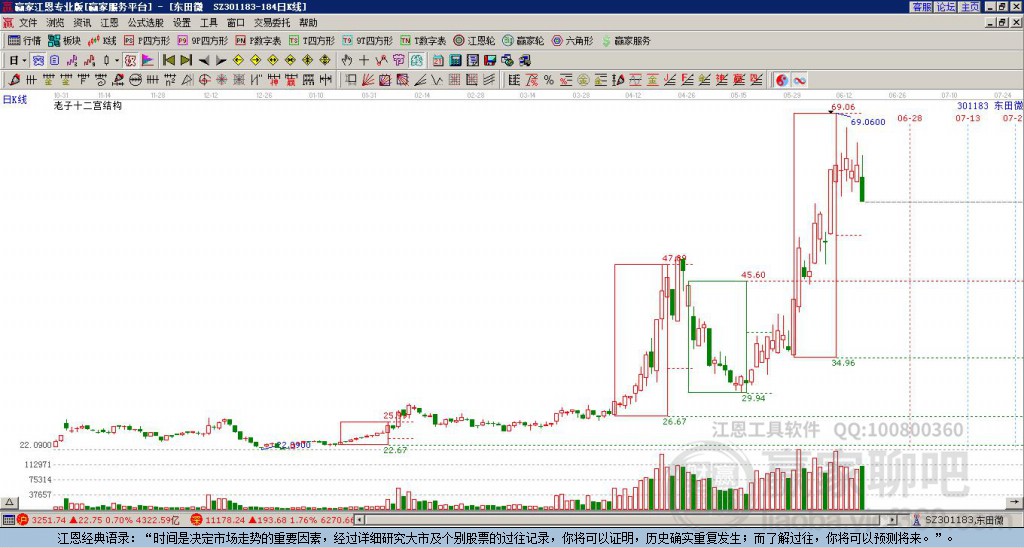Open the 窗口 menu
The width and height of the screenshot is (1024, 548).
236,23
